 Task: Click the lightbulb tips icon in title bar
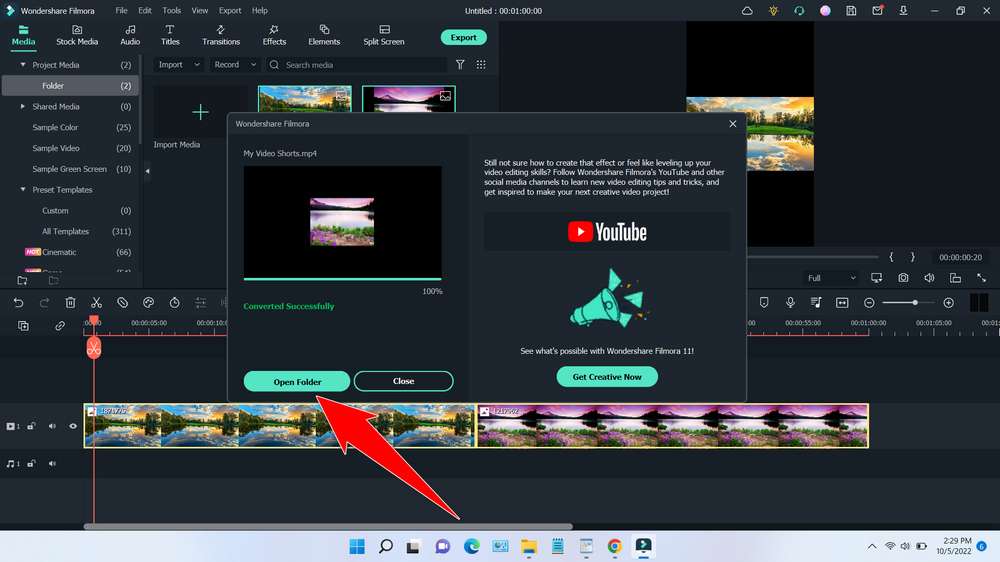773,11
